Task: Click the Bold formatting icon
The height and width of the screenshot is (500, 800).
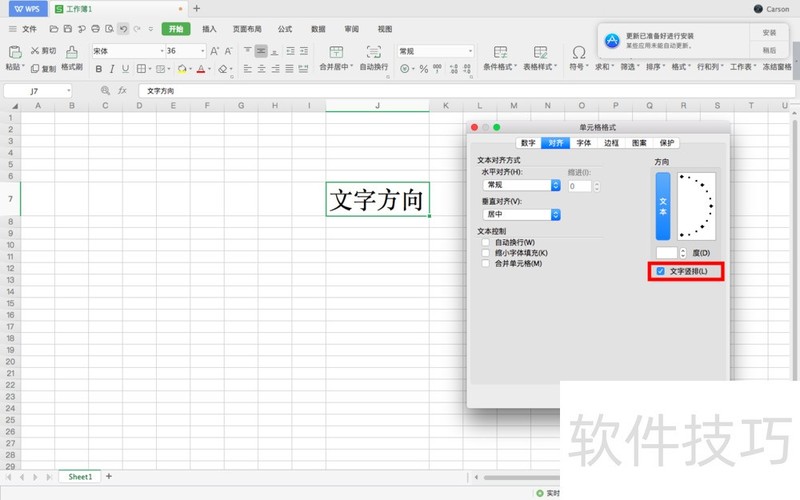Action: pos(98,69)
